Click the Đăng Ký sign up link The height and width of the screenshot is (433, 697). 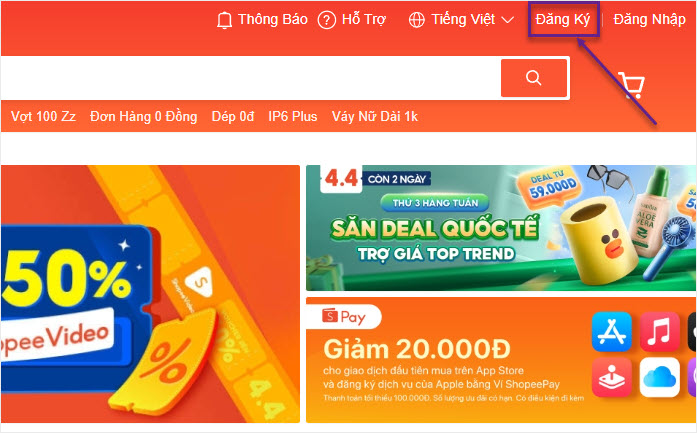tap(563, 20)
